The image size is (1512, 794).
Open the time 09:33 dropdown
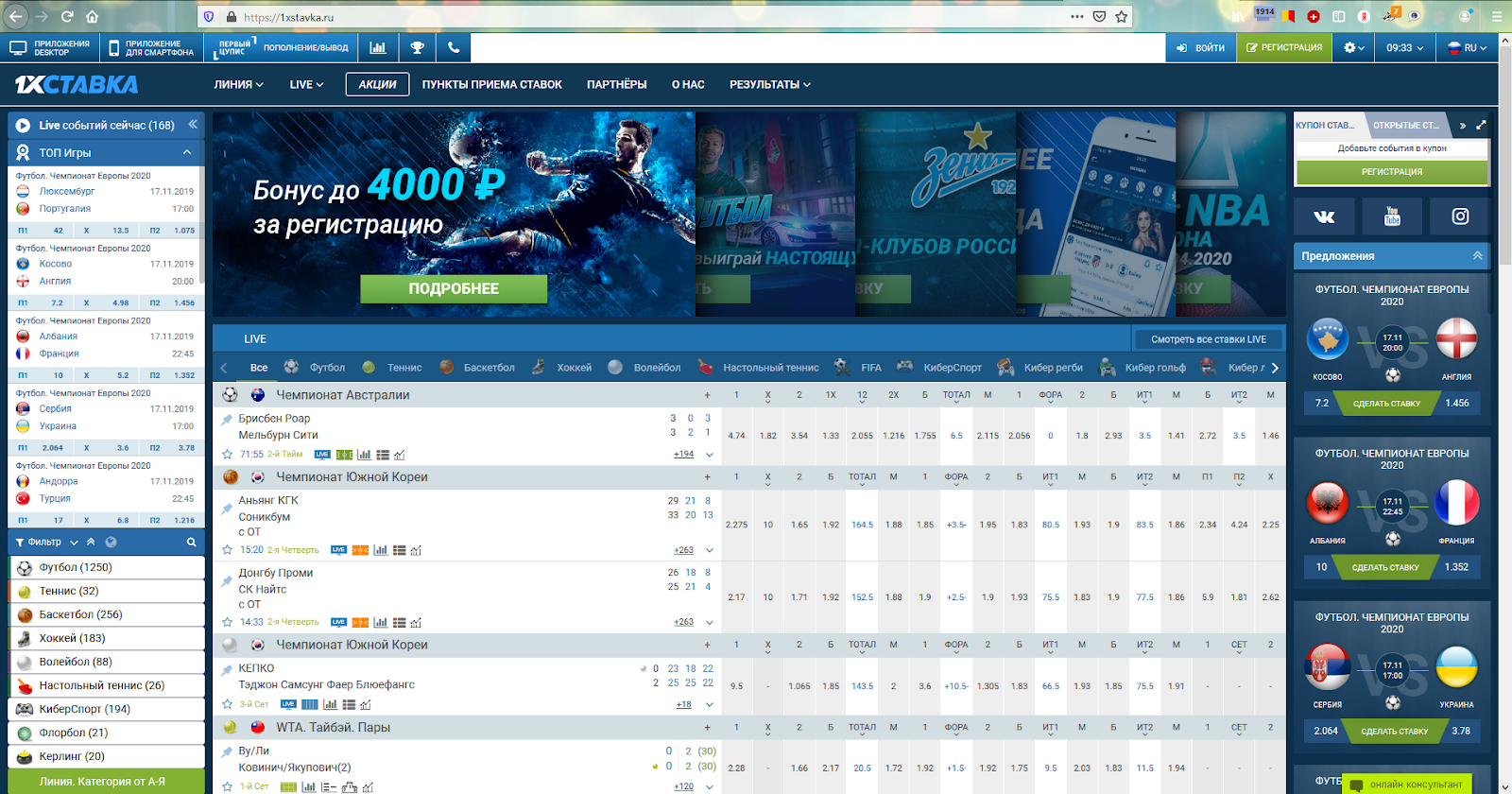[x=1404, y=47]
